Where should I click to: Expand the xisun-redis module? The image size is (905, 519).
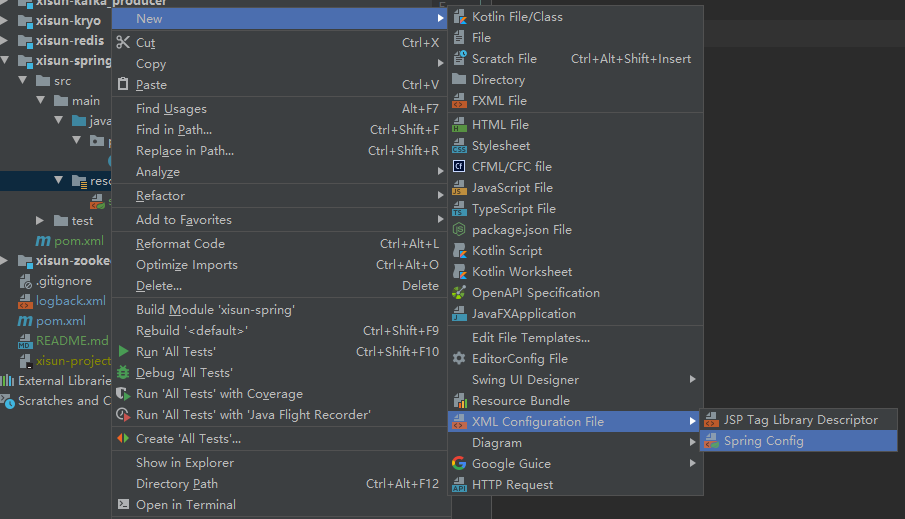7,41
